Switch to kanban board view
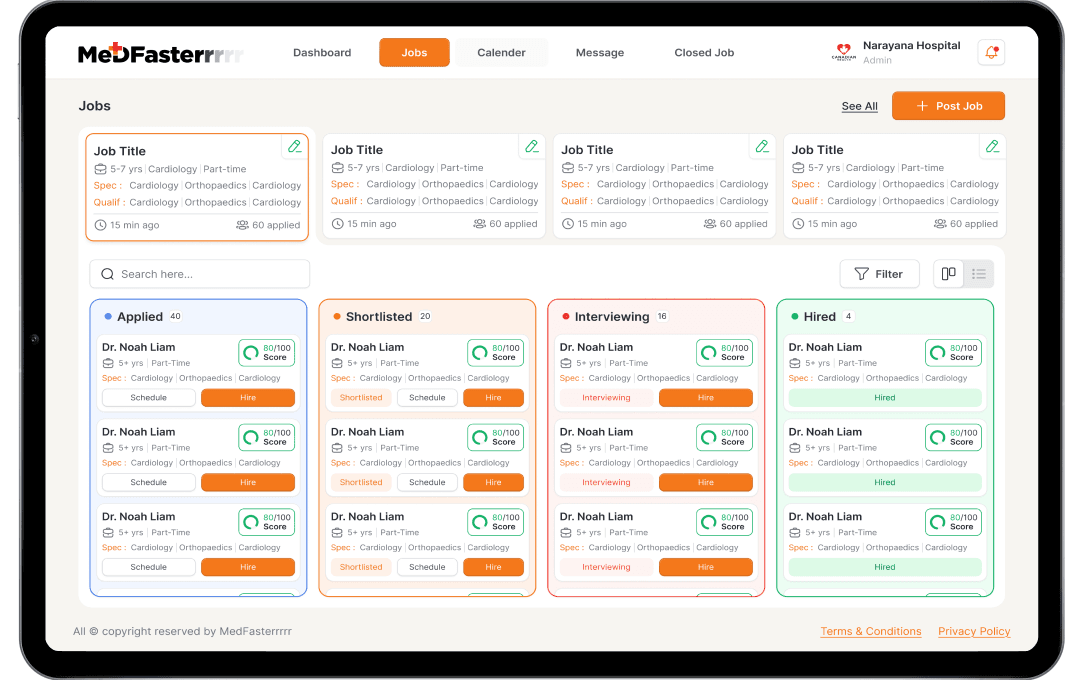 948,274
